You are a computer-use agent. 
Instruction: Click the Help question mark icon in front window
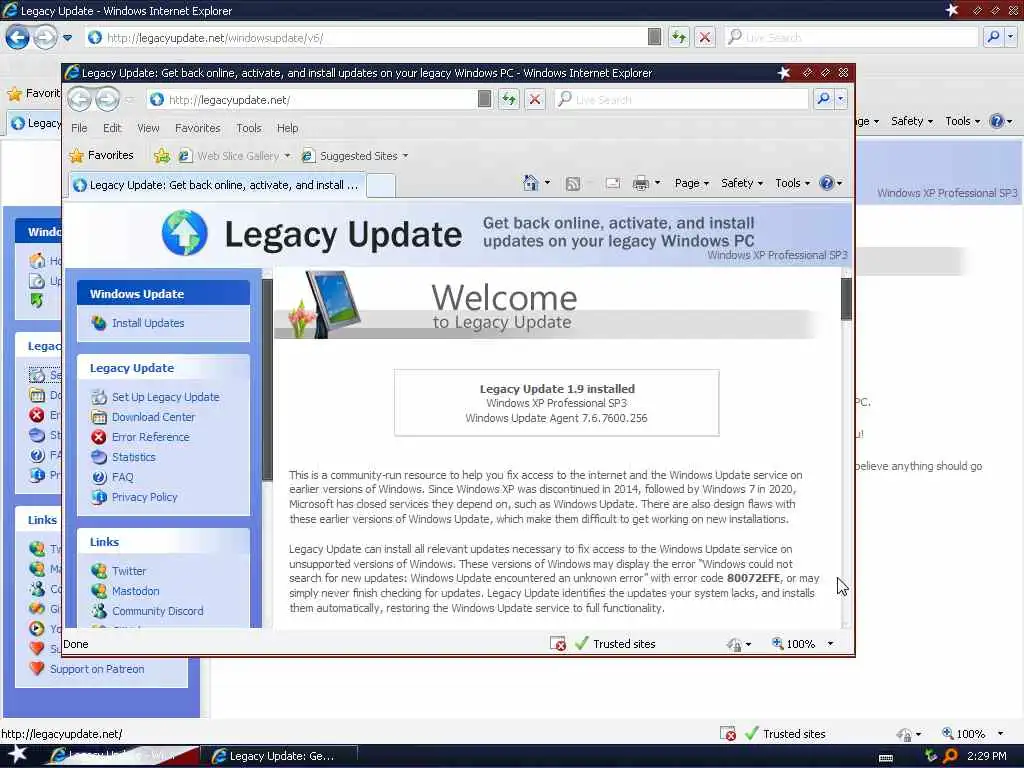(x=827, y=184)
